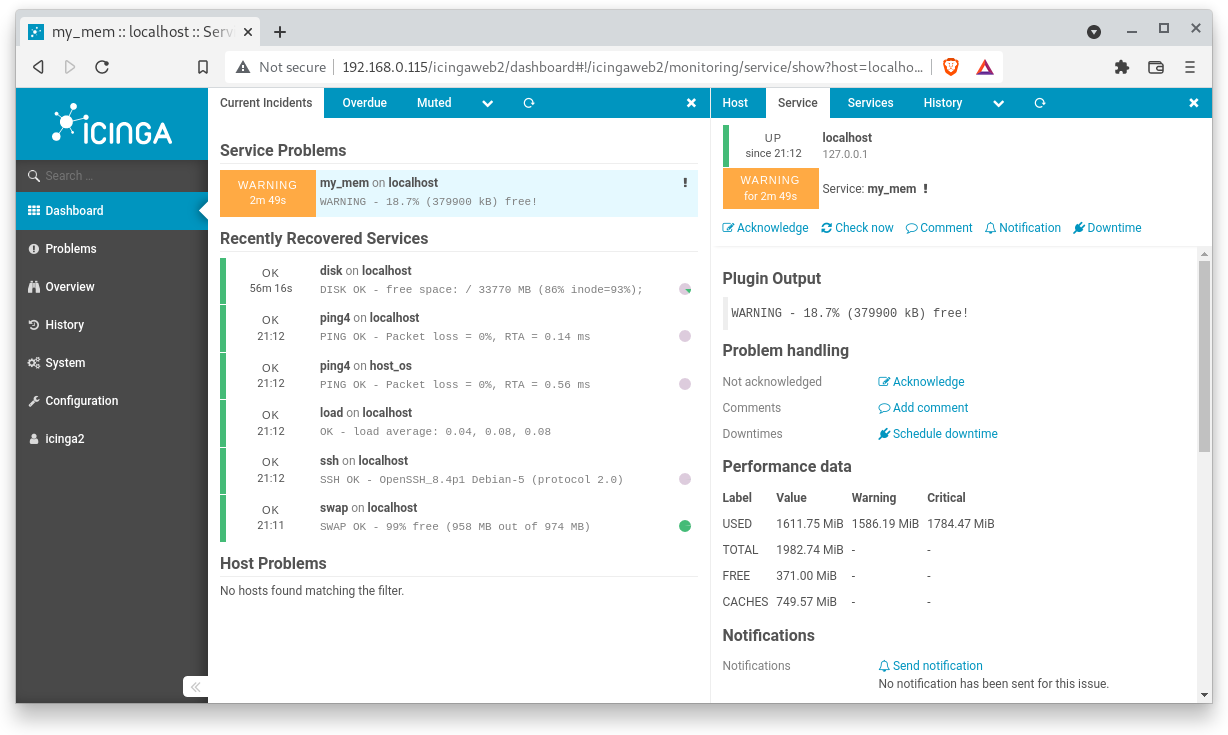This screenshot has height=735, width=1228.
Task: Expand the dashboard tabs chevron dropdown
Action: pyautogui.click(x=487, y=102)
